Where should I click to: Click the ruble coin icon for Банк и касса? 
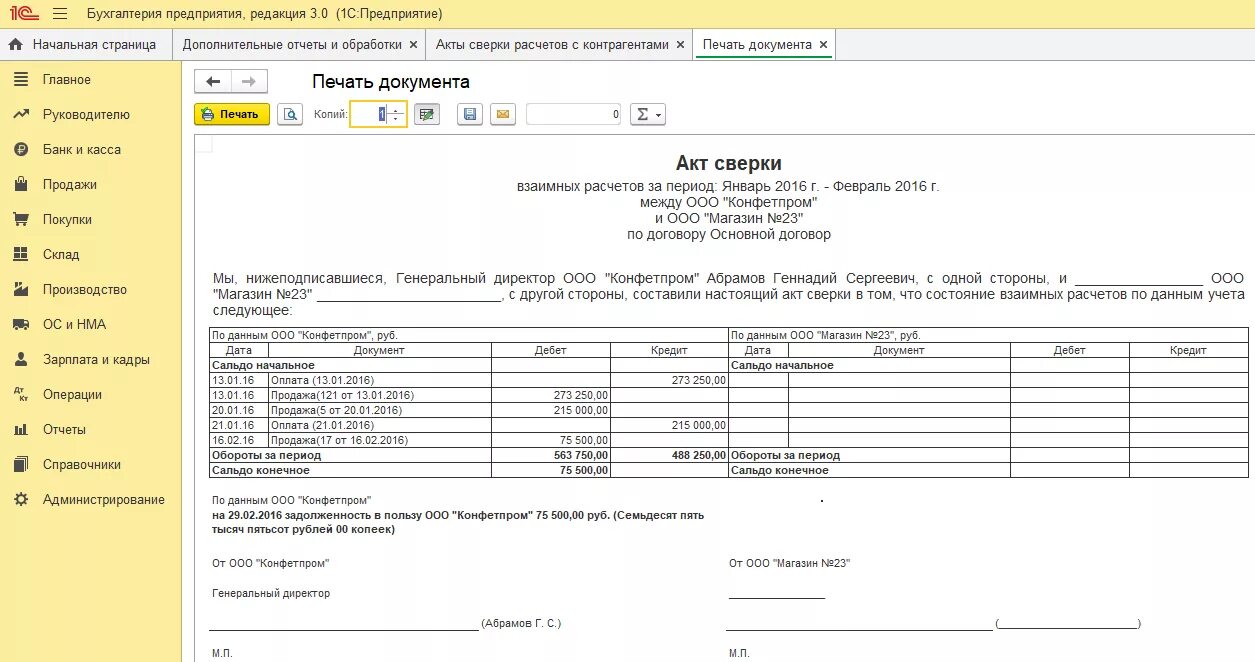(x=20, y=149)
